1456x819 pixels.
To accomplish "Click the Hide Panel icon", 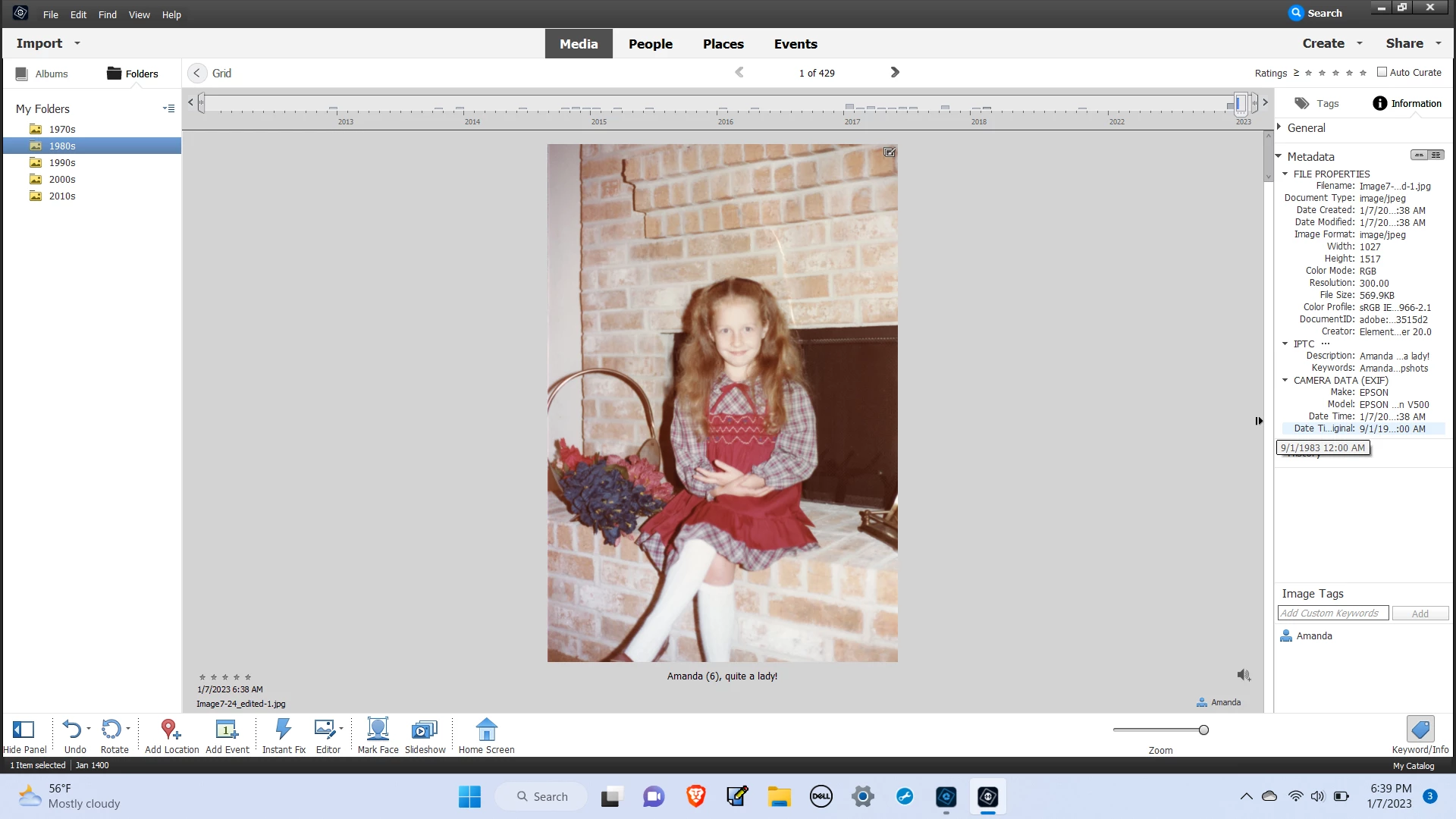I will [x=24, y=730].
